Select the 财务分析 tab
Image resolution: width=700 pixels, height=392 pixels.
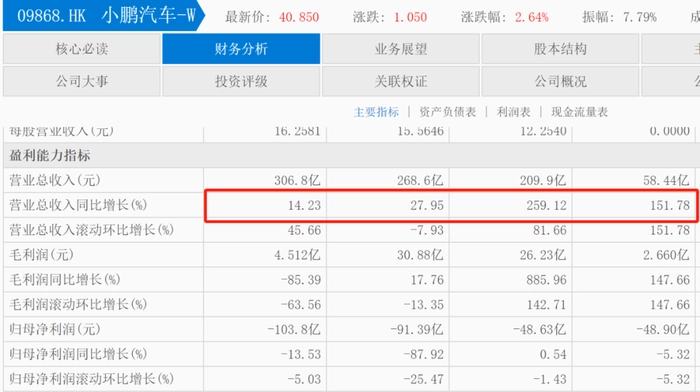pyautogui.click(x=241, y=49)
